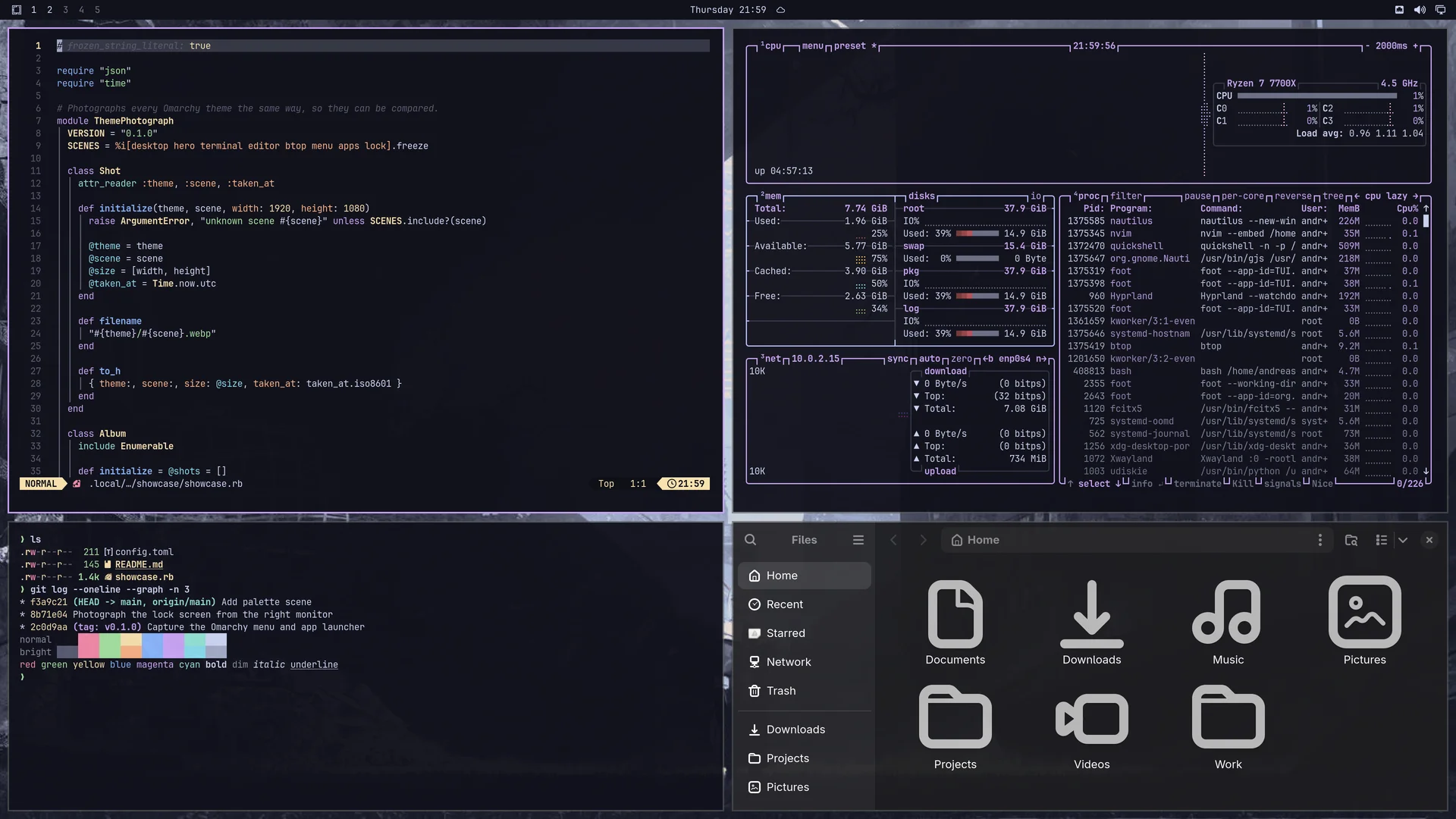Toggle tree view in btop processes
The image size is (1456, 819).
[x=1333, y=196]
